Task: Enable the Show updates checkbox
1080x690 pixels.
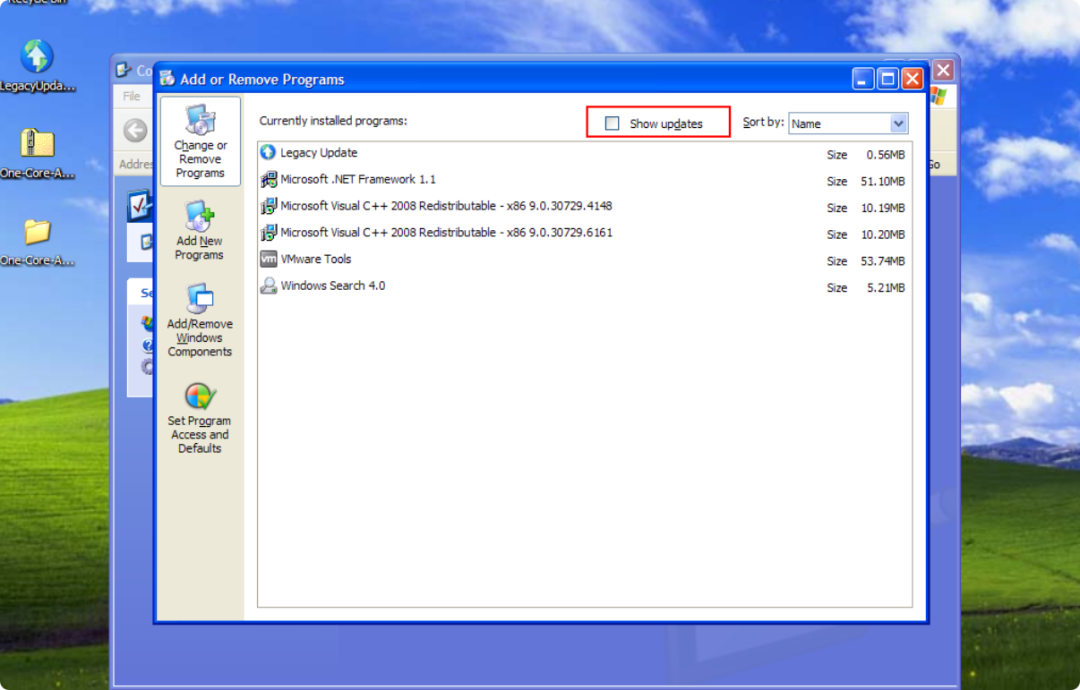Action: [612, 123]
